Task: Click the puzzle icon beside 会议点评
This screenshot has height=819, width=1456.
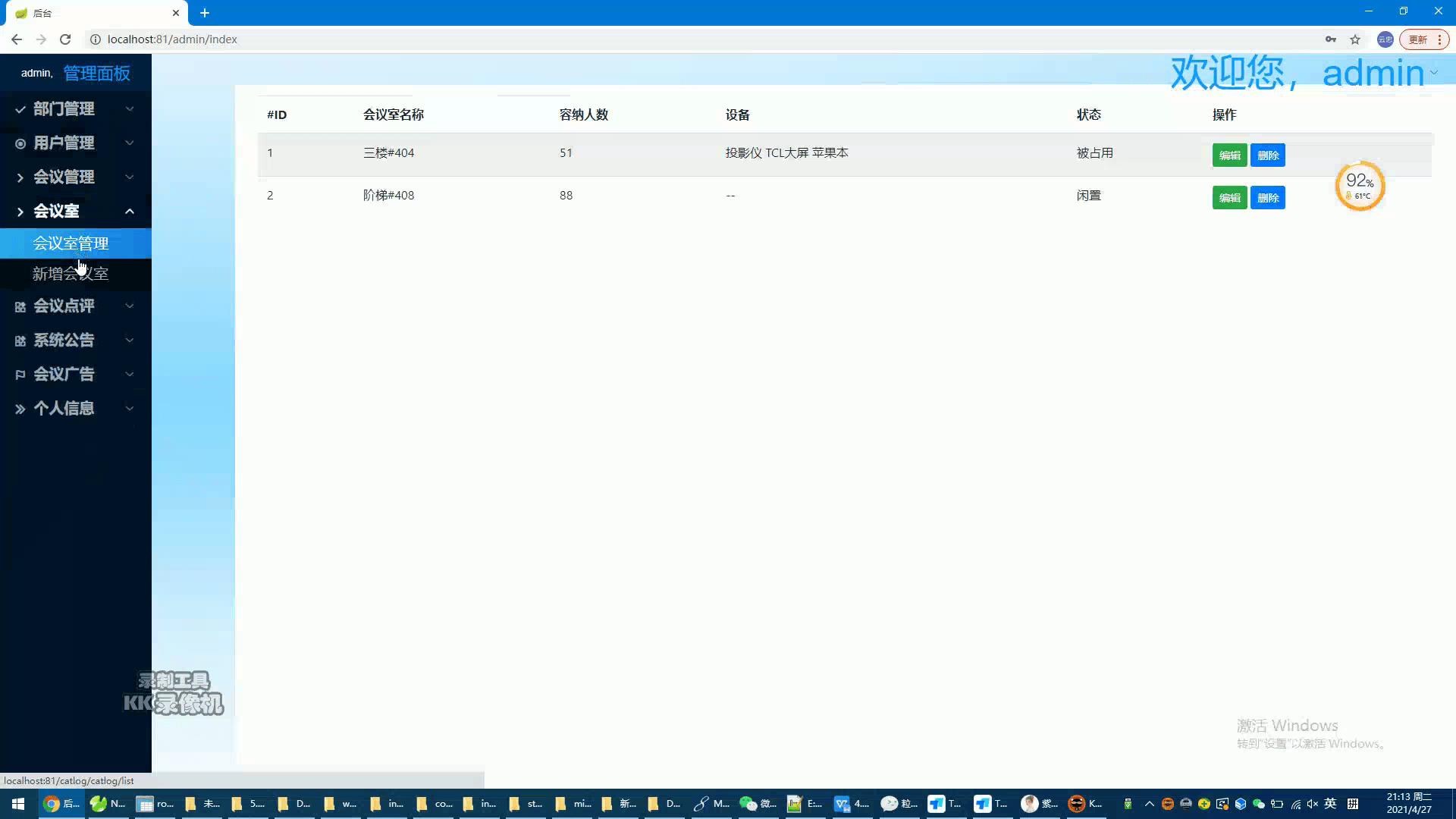Action: point(20,306)
